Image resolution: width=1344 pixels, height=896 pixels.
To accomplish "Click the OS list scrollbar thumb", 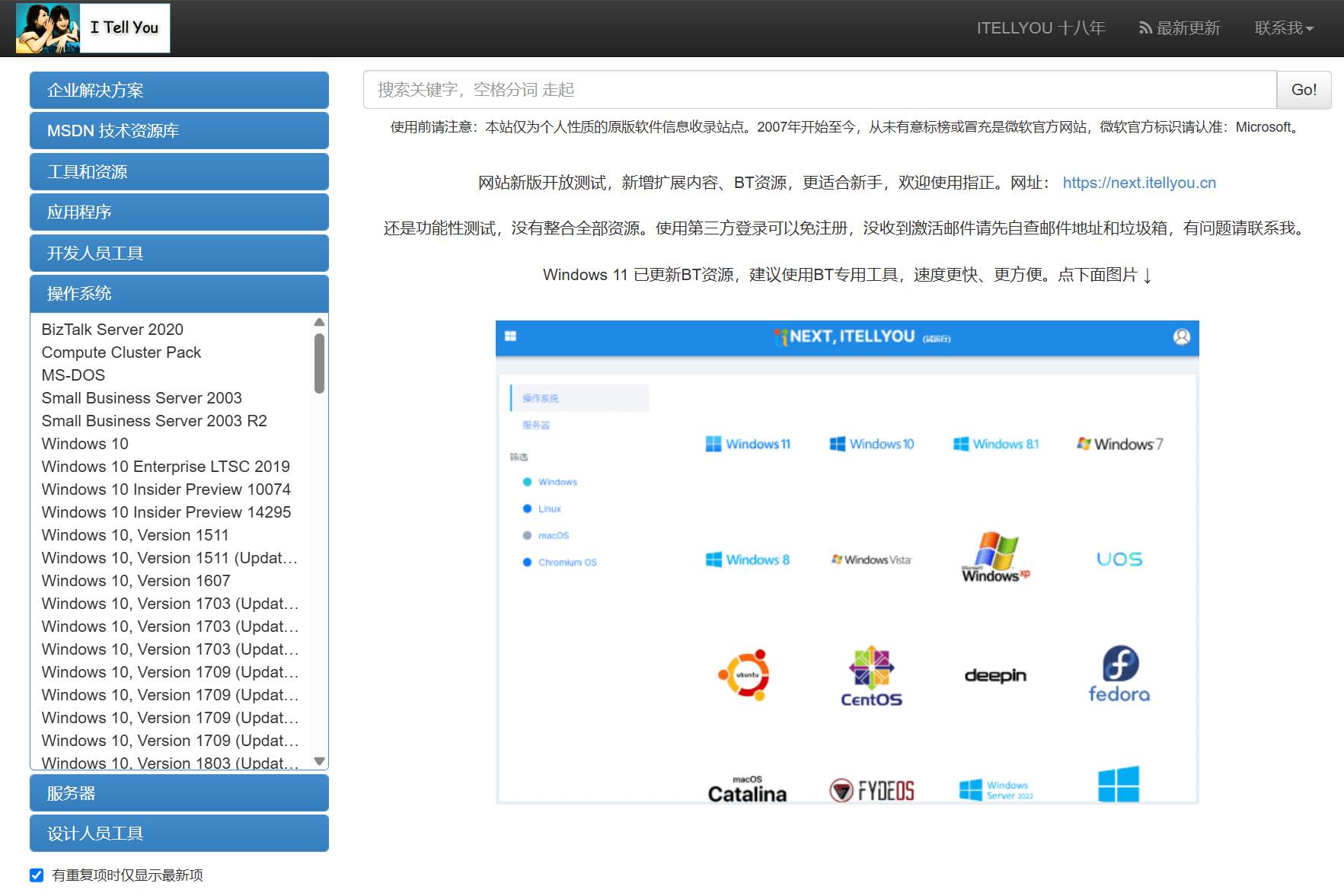I will click(320, 363).
